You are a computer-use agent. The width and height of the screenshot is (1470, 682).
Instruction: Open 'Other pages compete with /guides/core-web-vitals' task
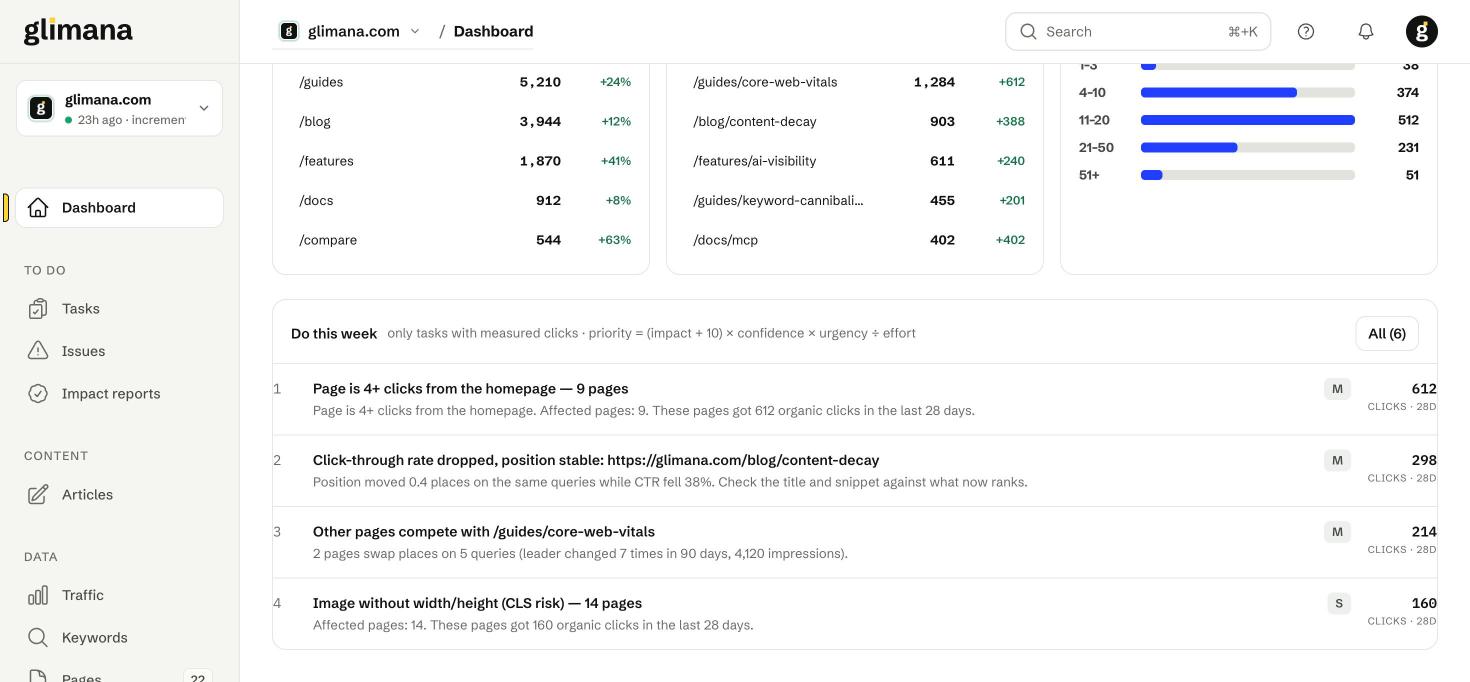pyautogui.click(x=855, y=542)
